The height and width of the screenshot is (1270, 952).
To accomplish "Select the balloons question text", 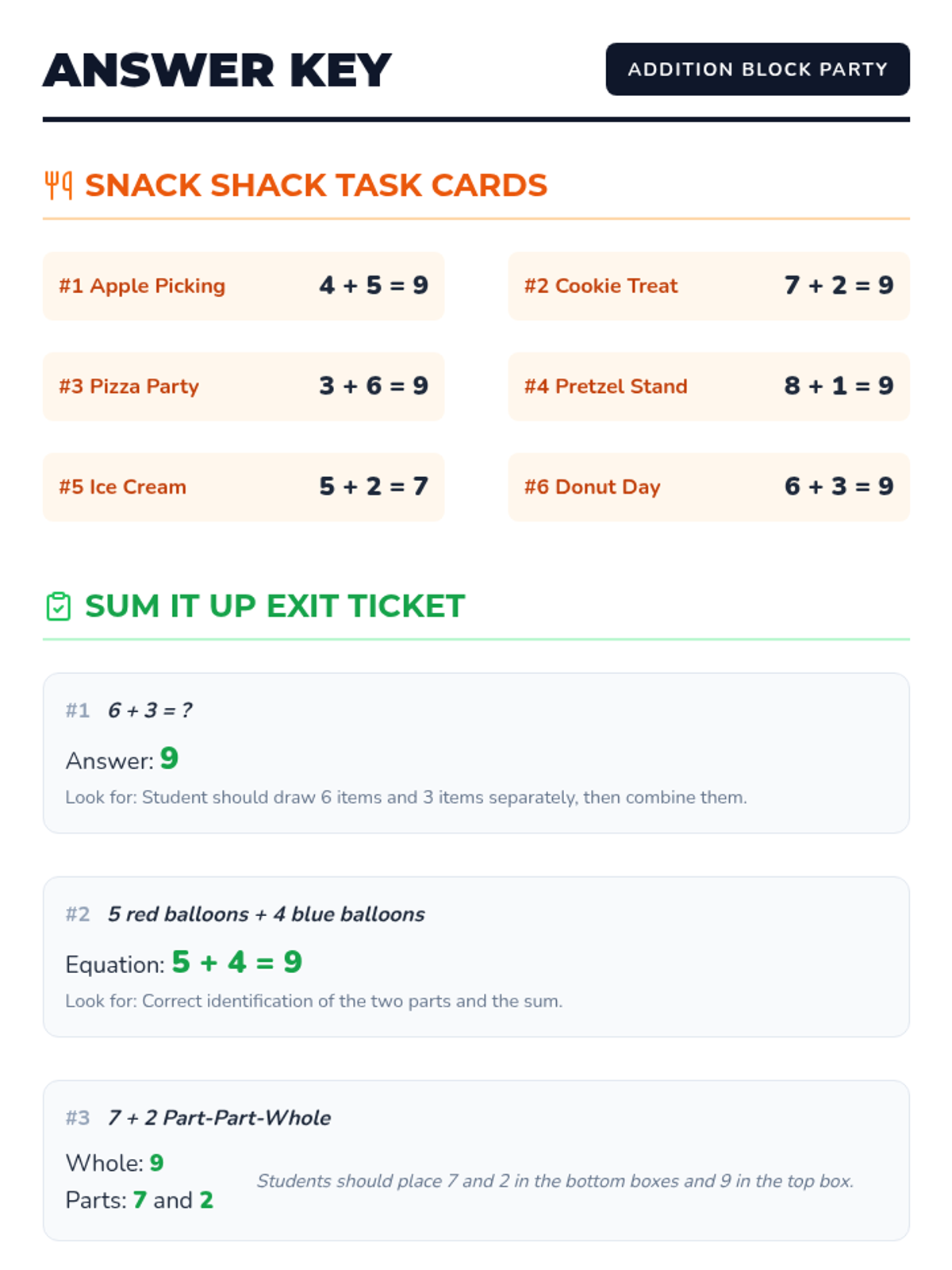I will (x=267, y=914).
